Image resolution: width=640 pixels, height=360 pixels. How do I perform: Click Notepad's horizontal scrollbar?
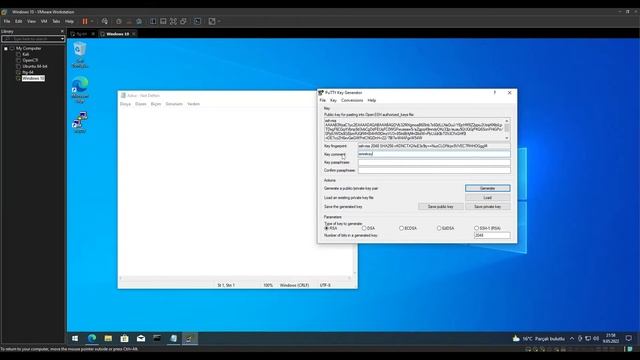[235, 278]
